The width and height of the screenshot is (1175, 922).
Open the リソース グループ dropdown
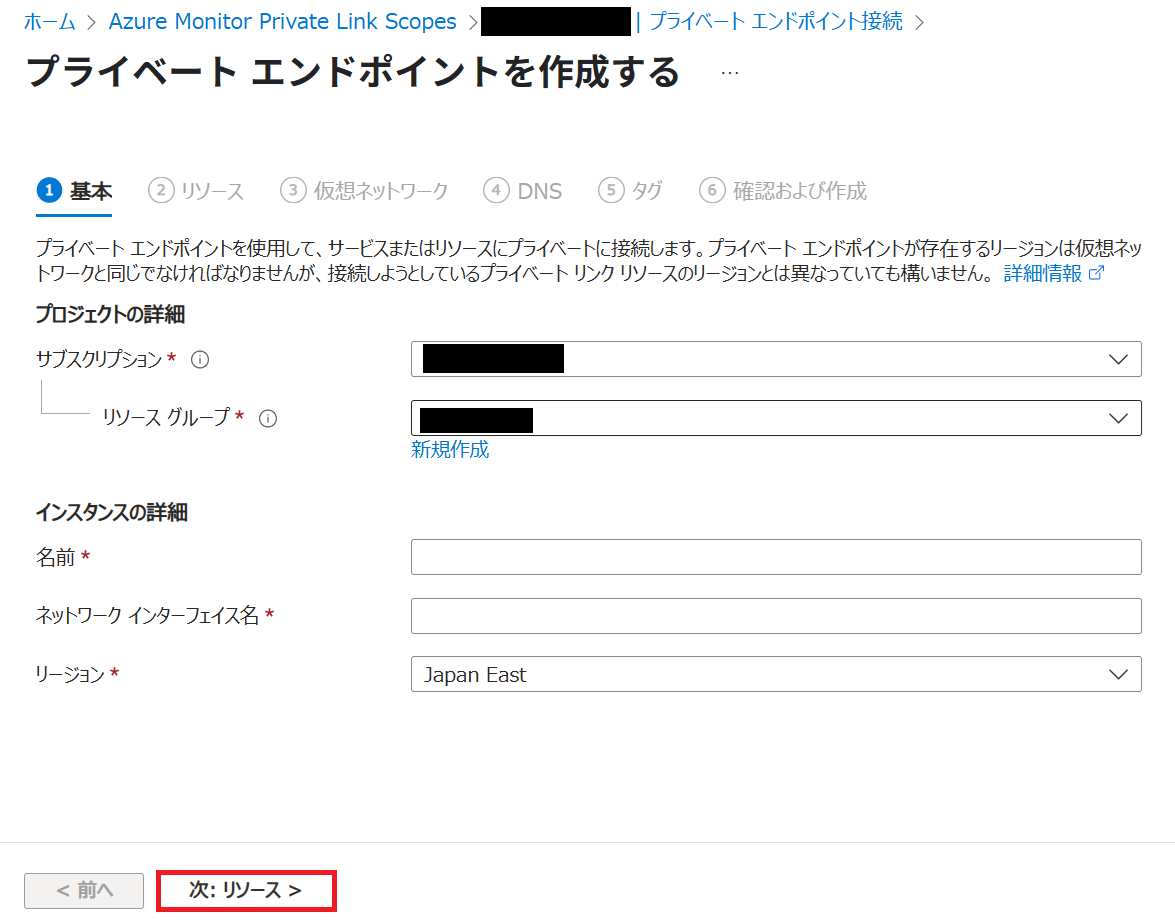(776, 418)
